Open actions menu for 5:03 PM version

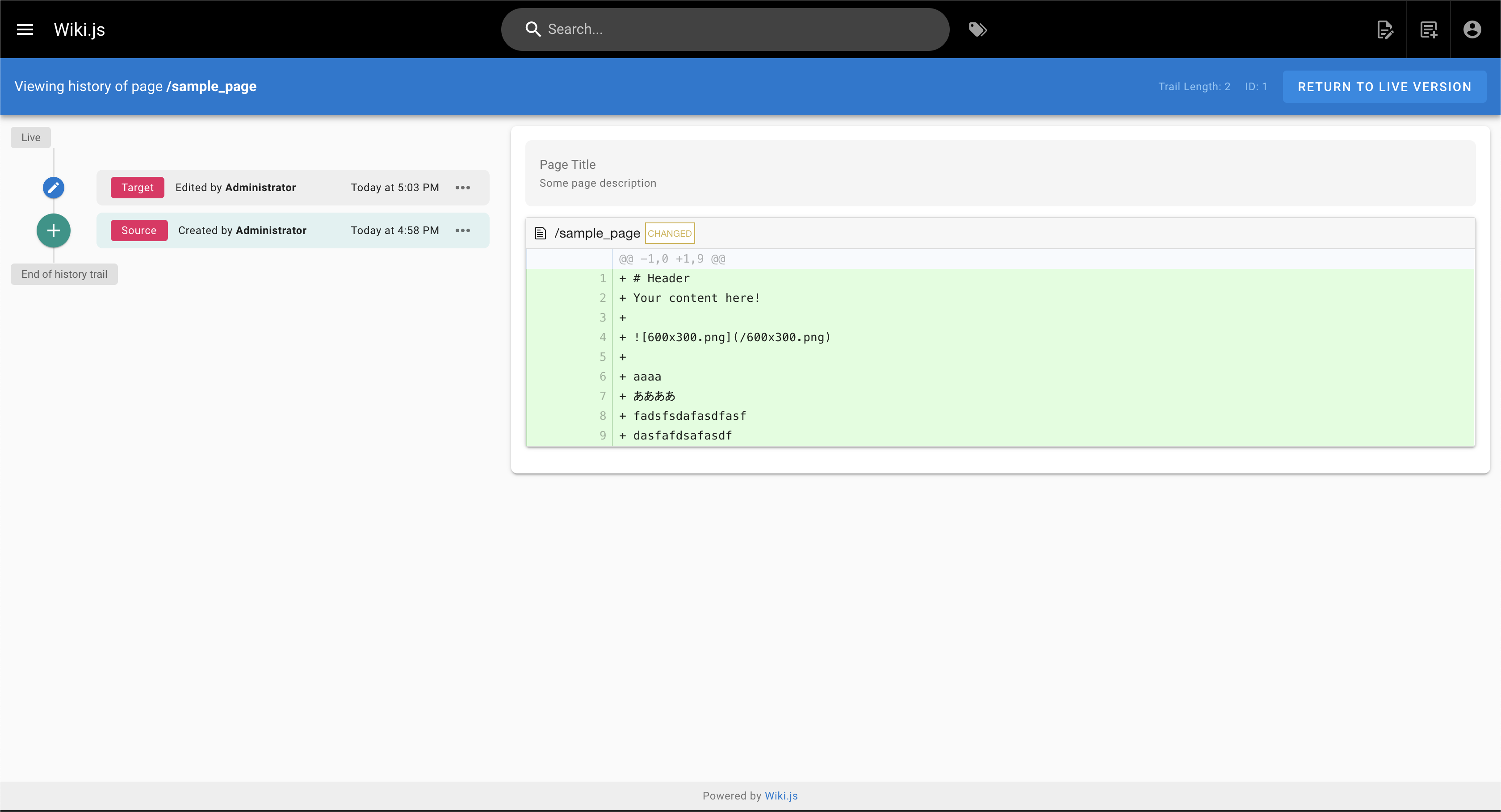click(463, 188)
